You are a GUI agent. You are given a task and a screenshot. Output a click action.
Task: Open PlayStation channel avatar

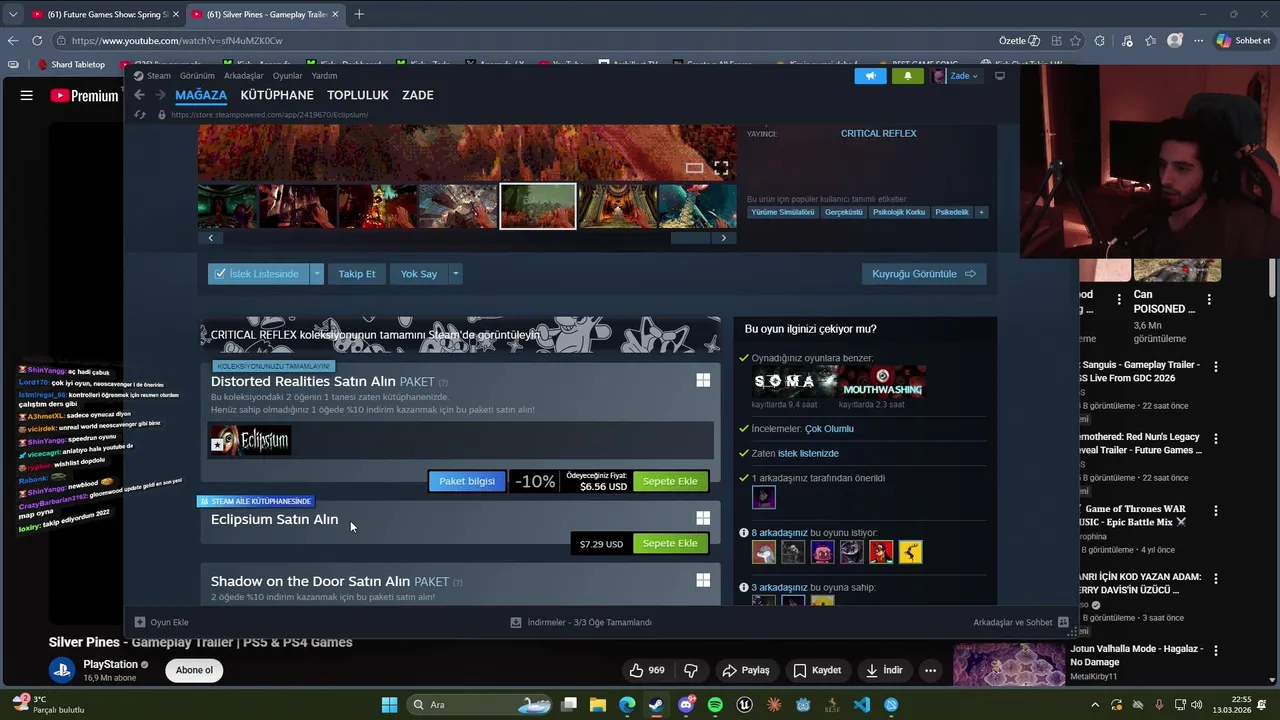(x=62, y=670)
